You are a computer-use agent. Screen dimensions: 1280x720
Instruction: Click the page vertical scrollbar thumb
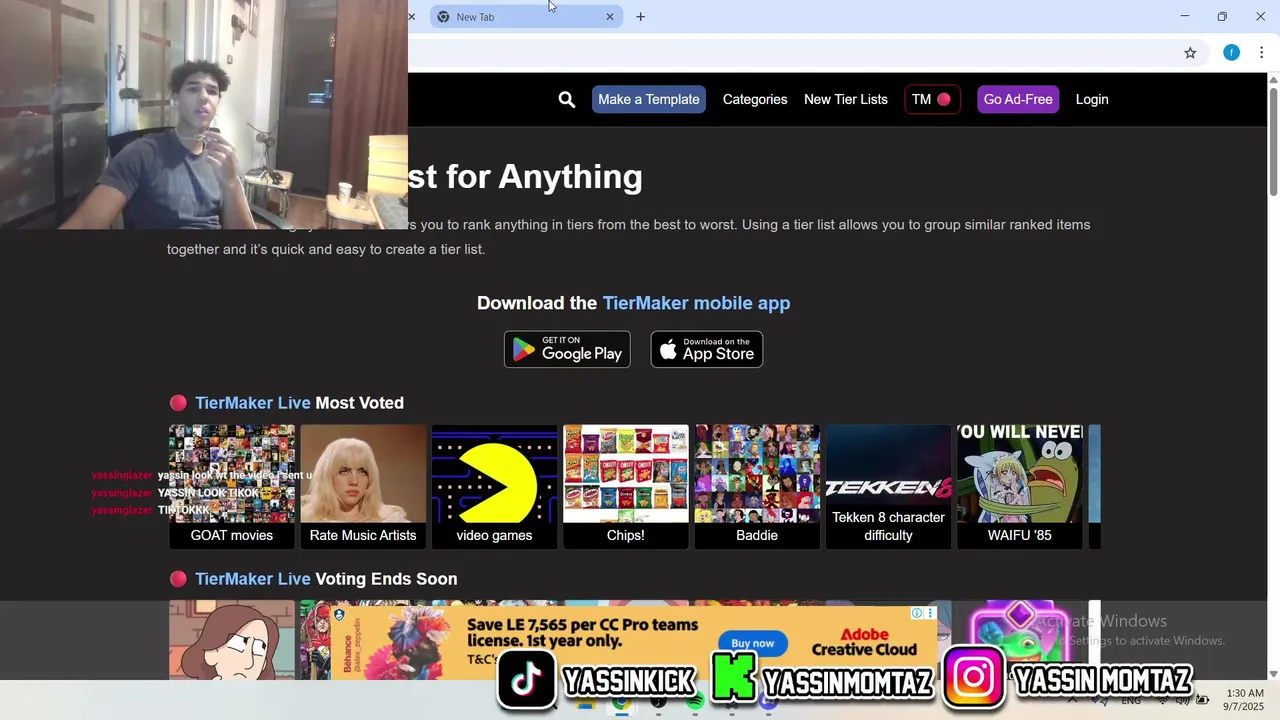[1273, 142]
